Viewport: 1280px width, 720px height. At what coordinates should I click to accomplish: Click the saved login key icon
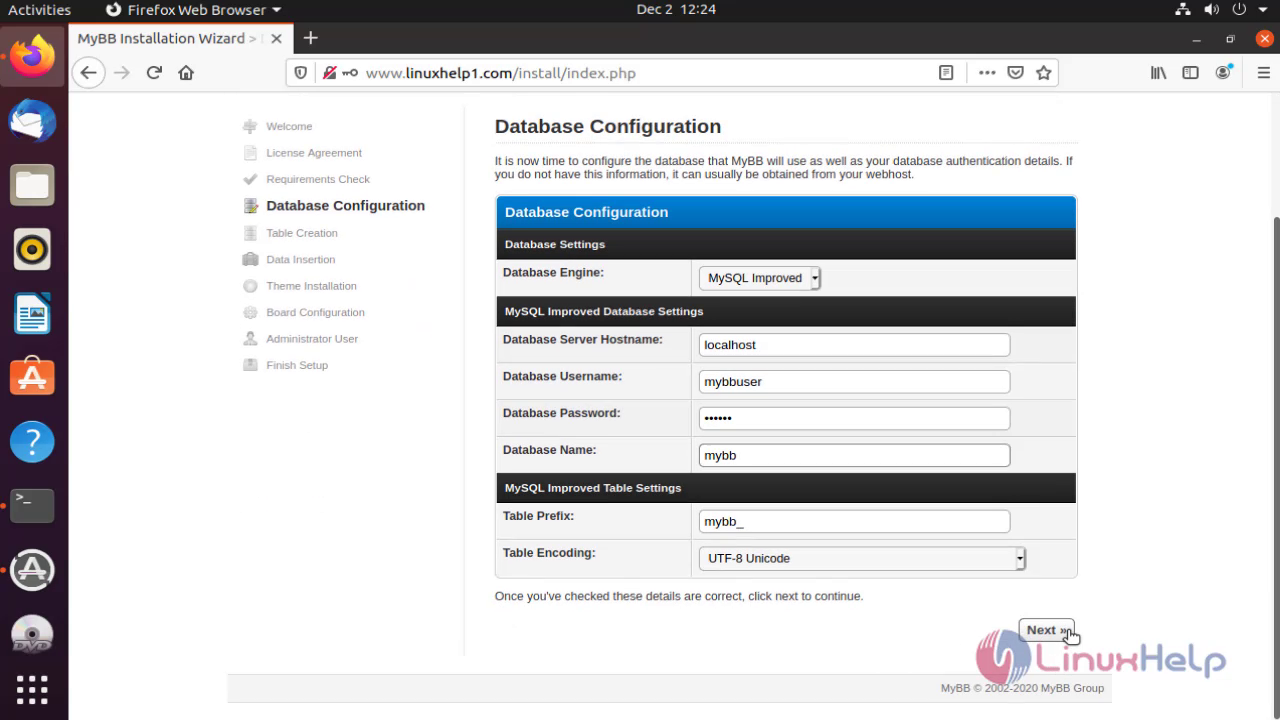click(x=350, y=73)
